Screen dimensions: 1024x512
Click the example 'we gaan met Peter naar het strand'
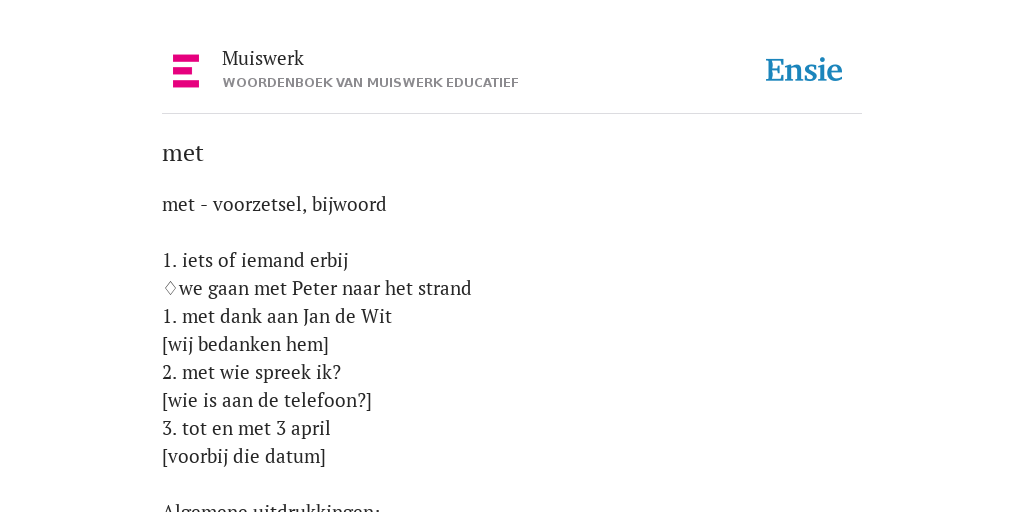(325, 289)
